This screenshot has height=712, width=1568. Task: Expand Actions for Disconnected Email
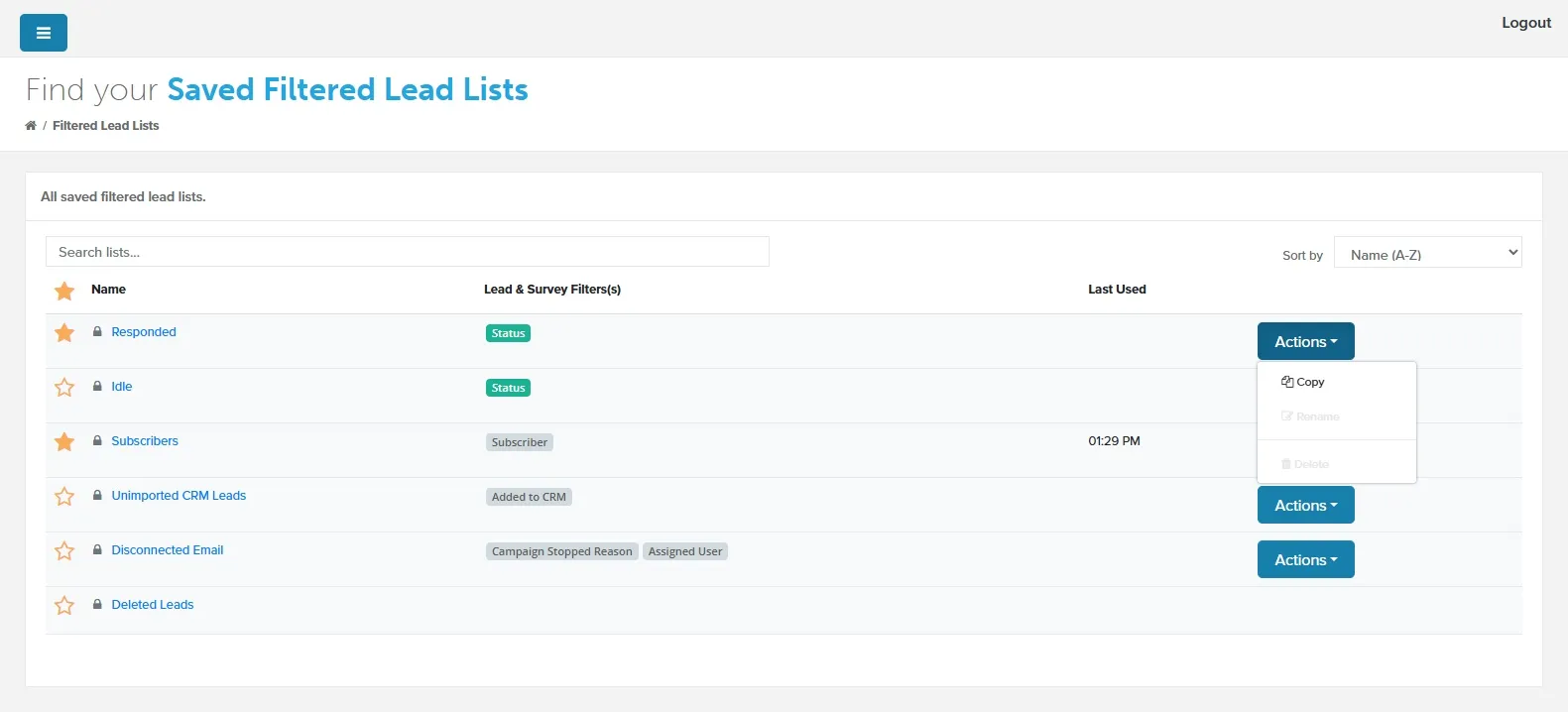point(1305,559)
